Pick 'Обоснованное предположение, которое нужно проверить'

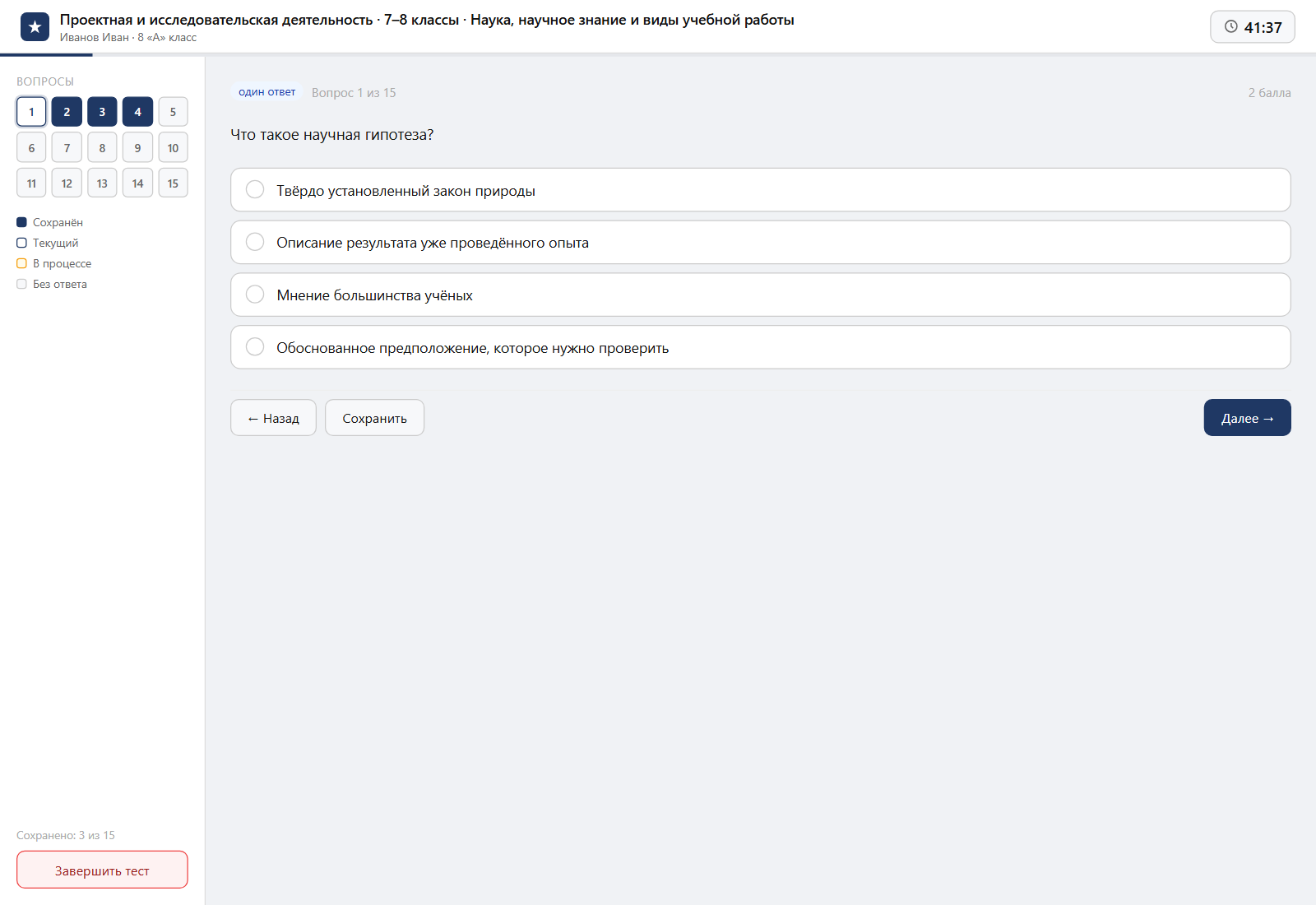pos(760,347)
